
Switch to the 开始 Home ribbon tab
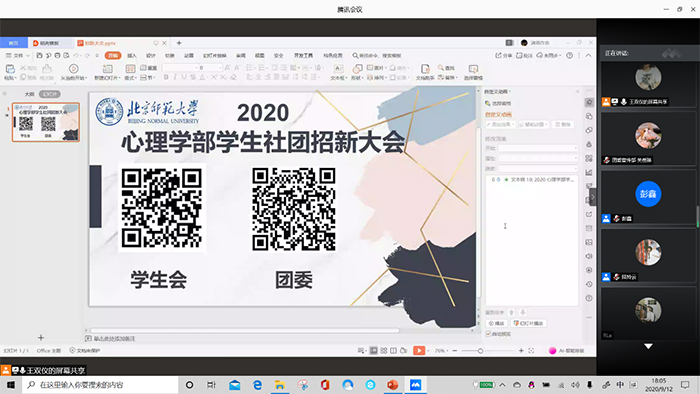click(113, 55)
